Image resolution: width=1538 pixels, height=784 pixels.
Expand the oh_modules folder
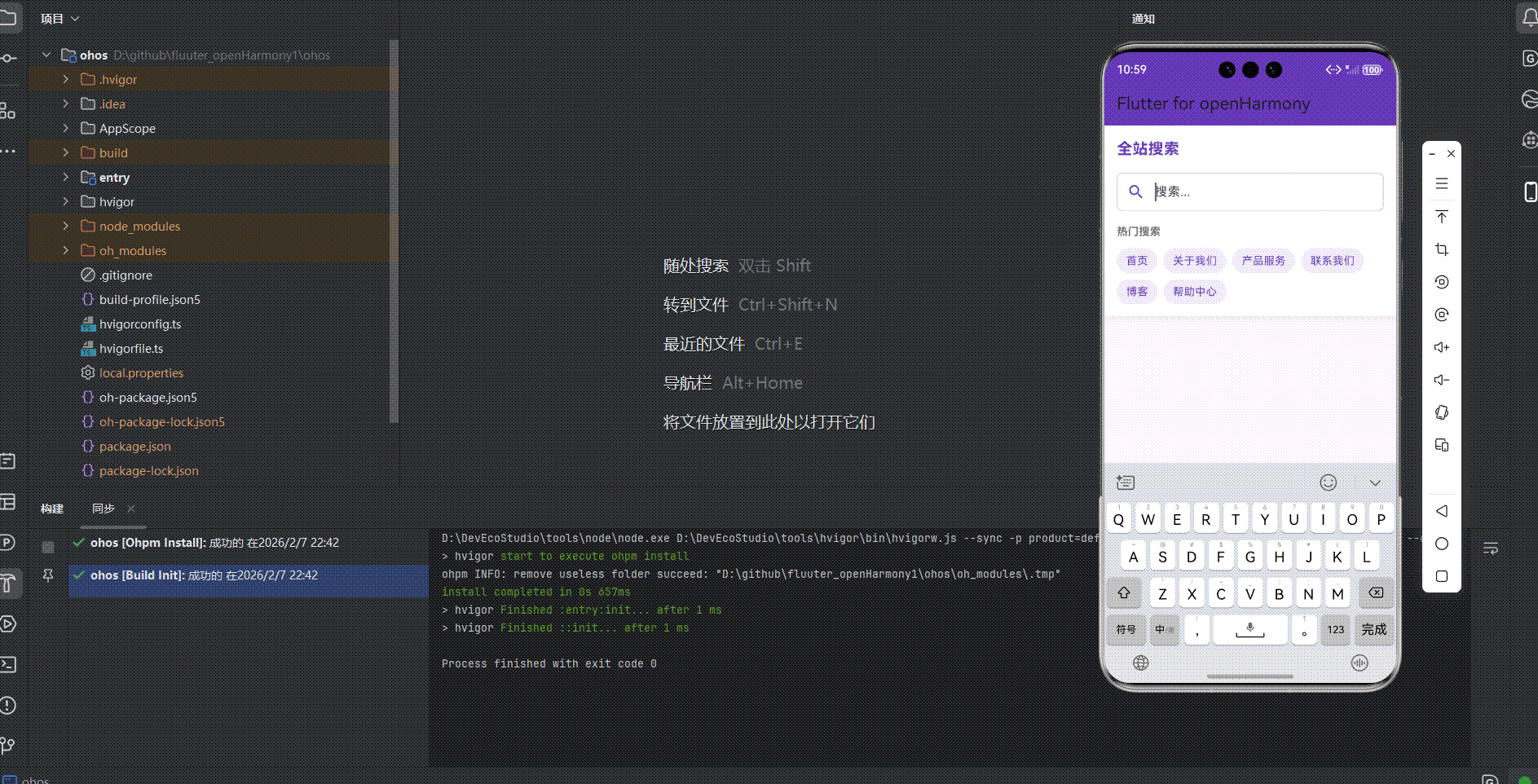pyautogui.click(x=66, y=251)
